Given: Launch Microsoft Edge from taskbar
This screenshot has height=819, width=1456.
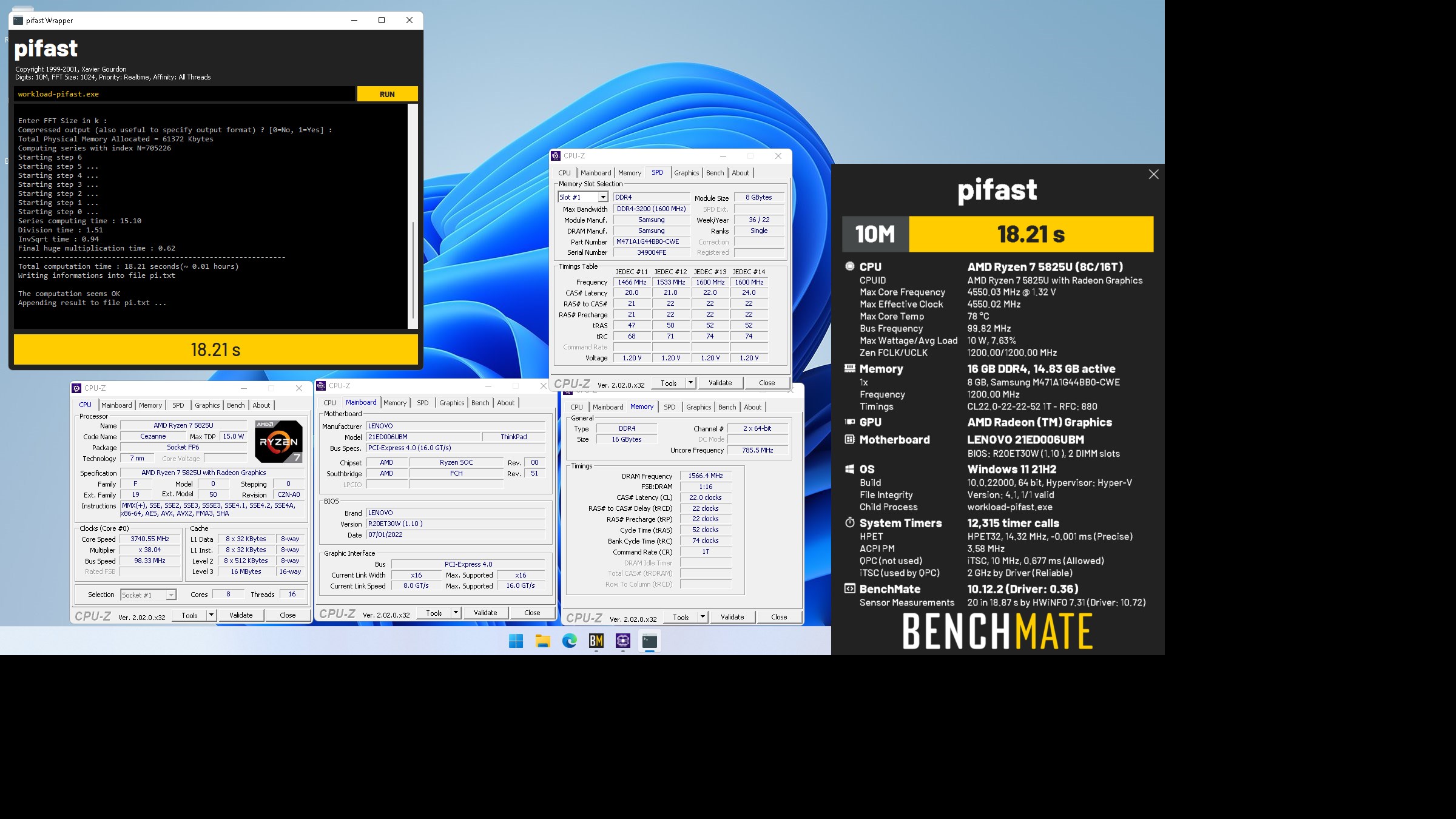Looking at the screenshot, I should pyautogui.click(x=569, y=641).
